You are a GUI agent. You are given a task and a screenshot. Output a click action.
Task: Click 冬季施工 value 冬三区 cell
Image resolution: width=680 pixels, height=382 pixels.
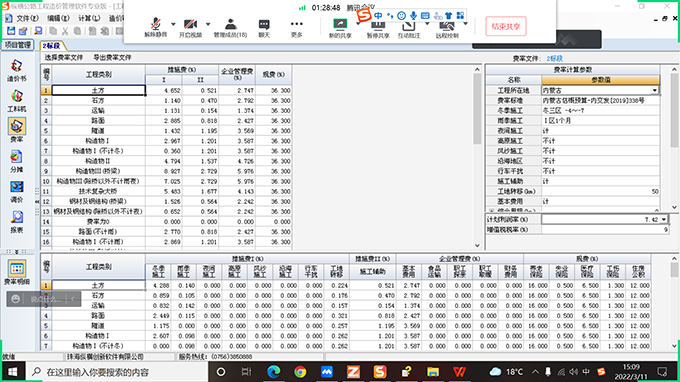click(x=601, y=111)
